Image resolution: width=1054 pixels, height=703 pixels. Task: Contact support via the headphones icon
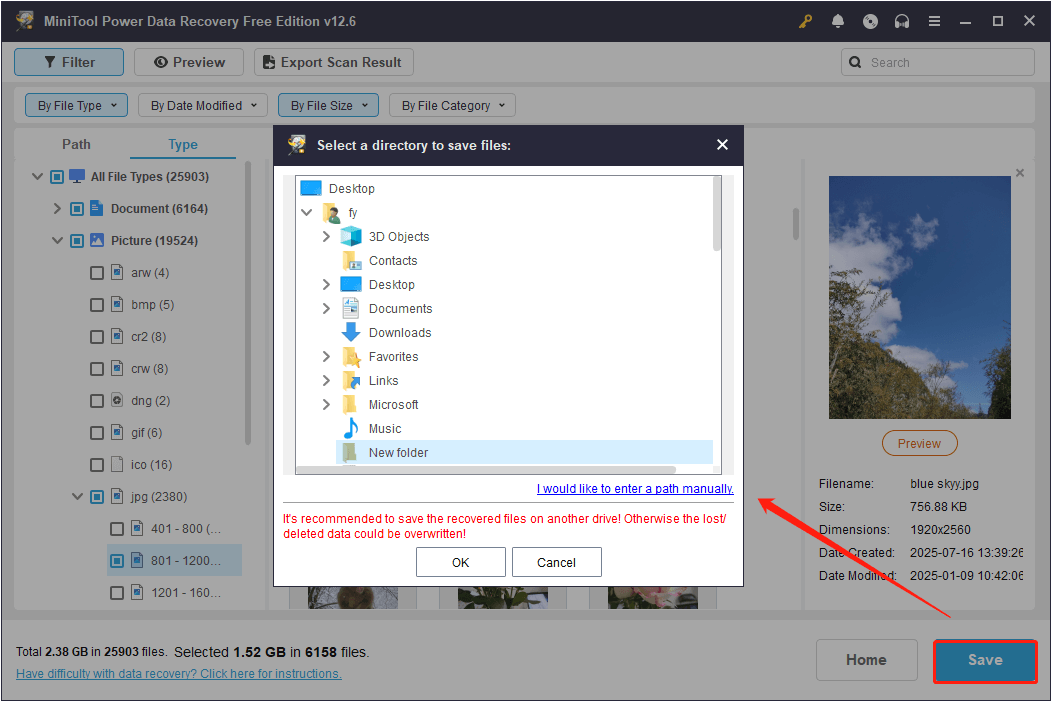point(902,20)
